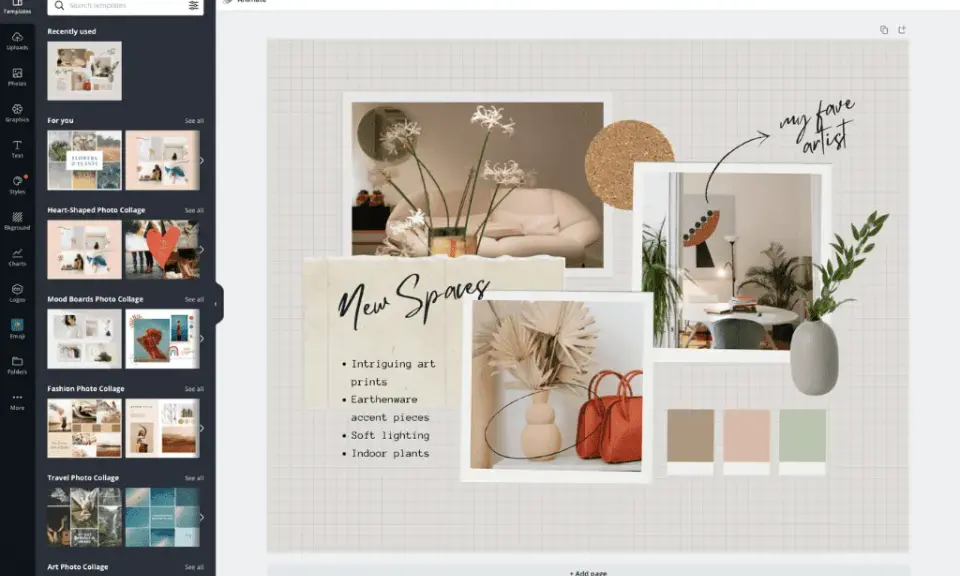Screen dimensions: 960x576
Task: Select the red handbag photo on canvas
Action: 556,386
